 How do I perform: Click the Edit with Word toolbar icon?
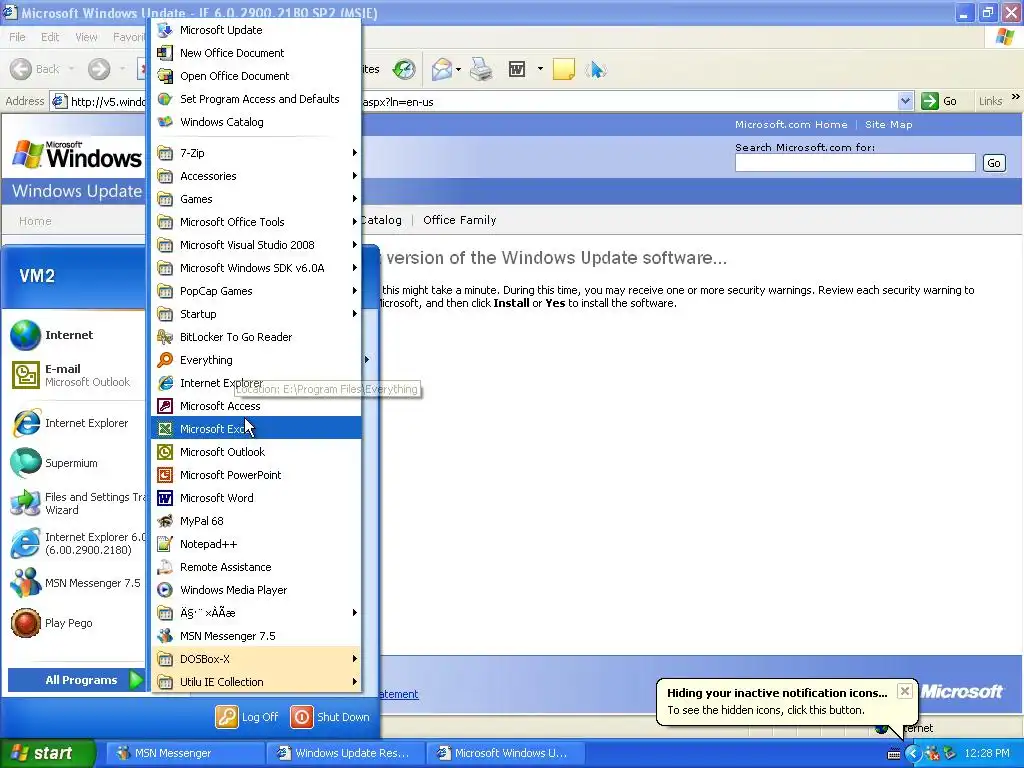pos(517,69)
